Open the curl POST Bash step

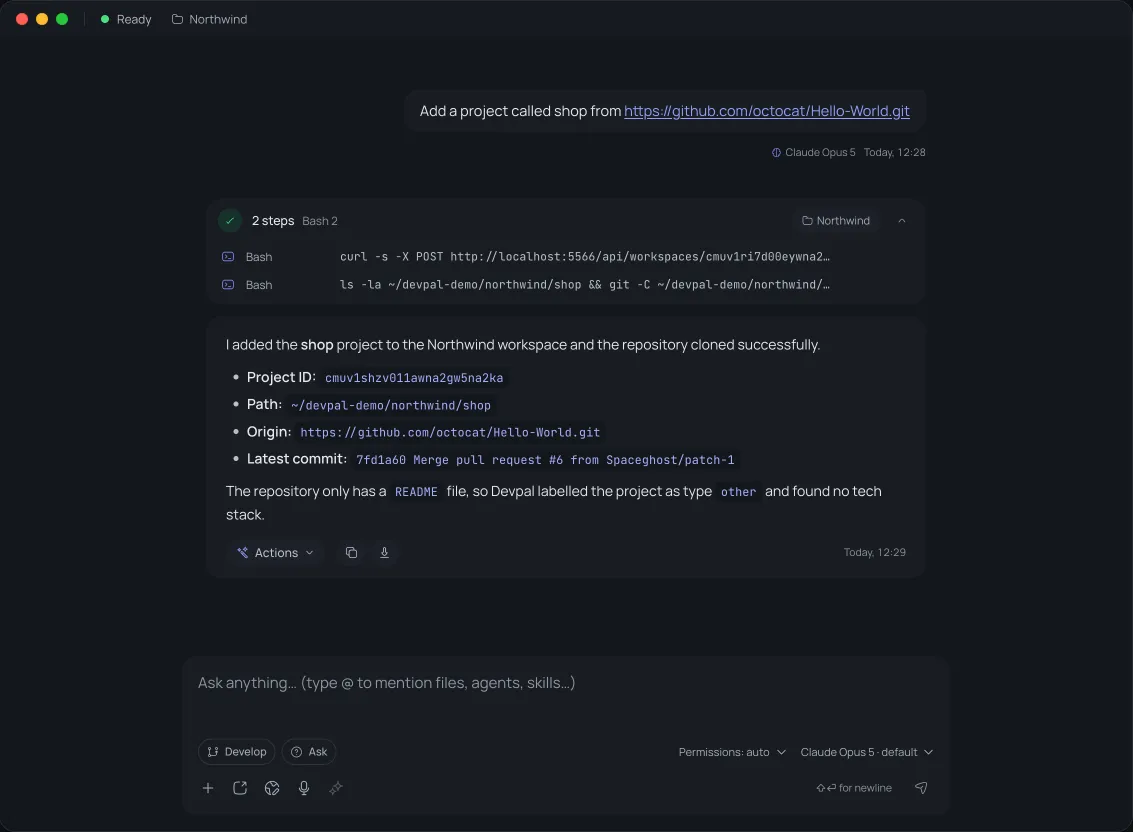click(x=565, y=257)
